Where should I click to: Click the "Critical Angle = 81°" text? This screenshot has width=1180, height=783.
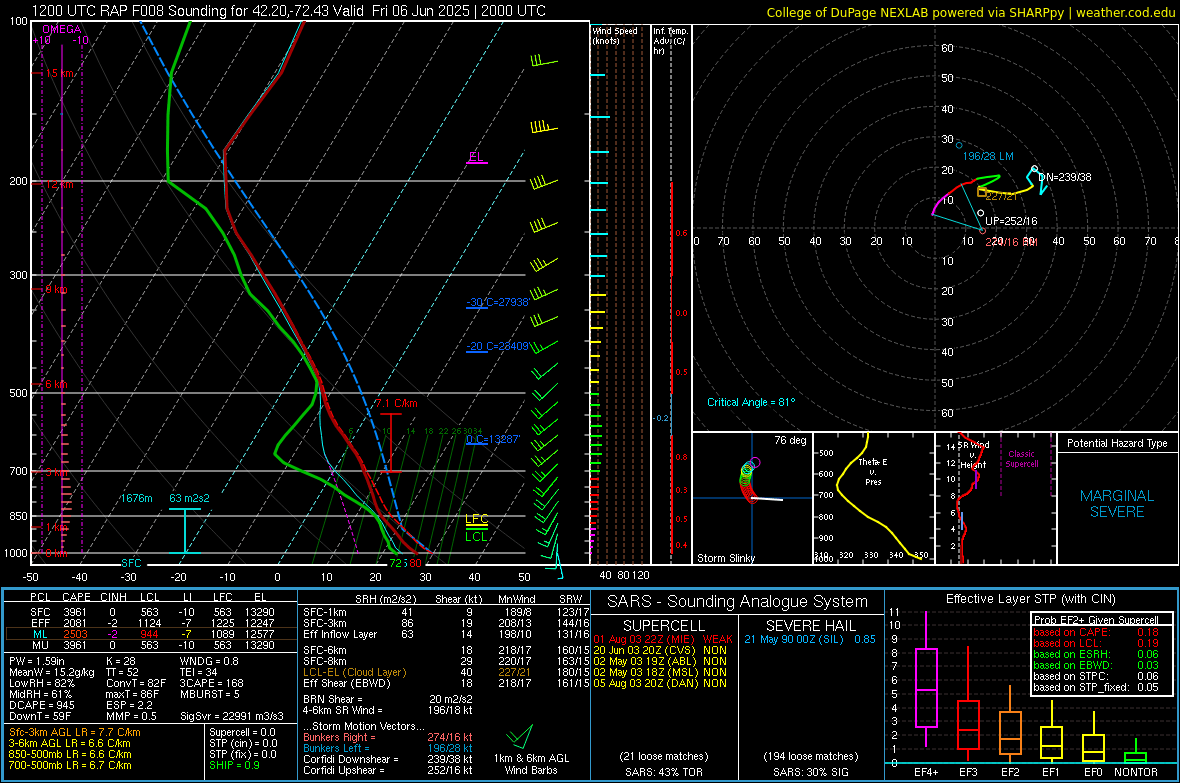point(751,402)
